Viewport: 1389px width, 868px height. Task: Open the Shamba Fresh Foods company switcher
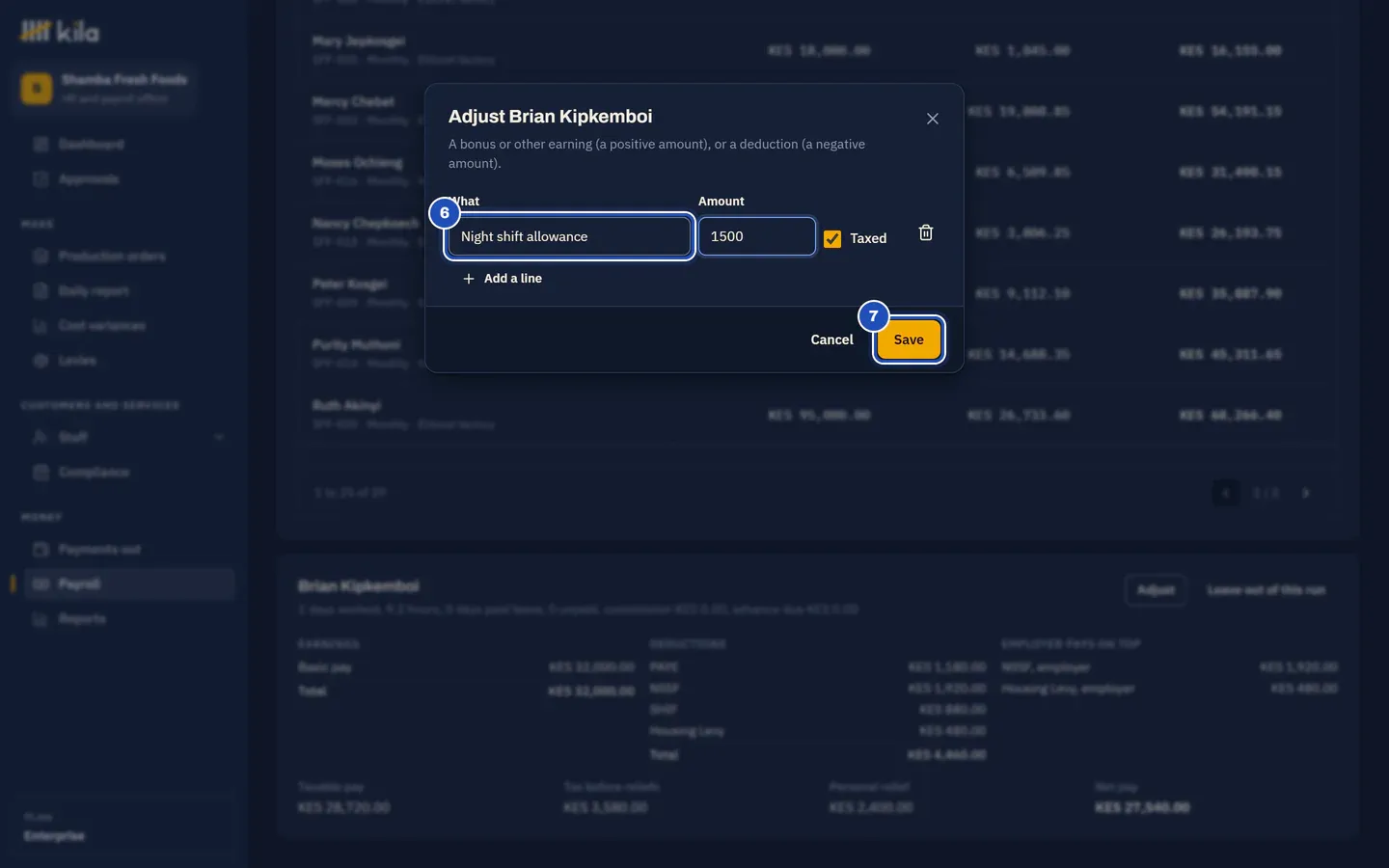[105, 88]
